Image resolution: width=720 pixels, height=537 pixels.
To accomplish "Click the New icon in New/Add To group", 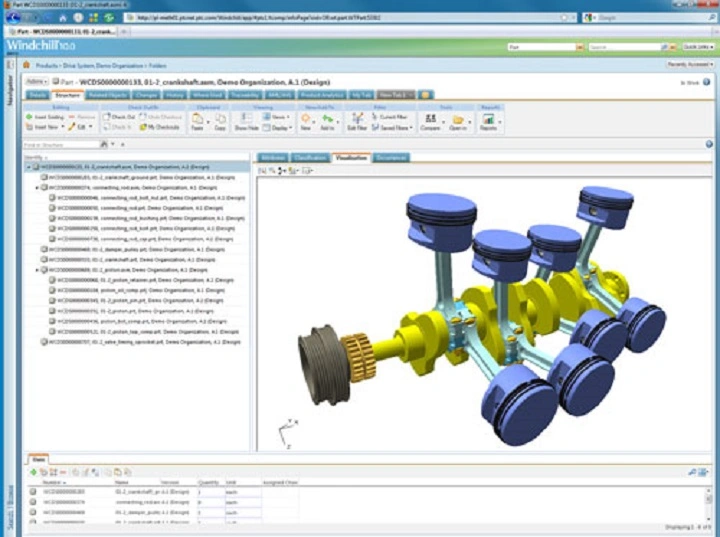I will (305, 122).
